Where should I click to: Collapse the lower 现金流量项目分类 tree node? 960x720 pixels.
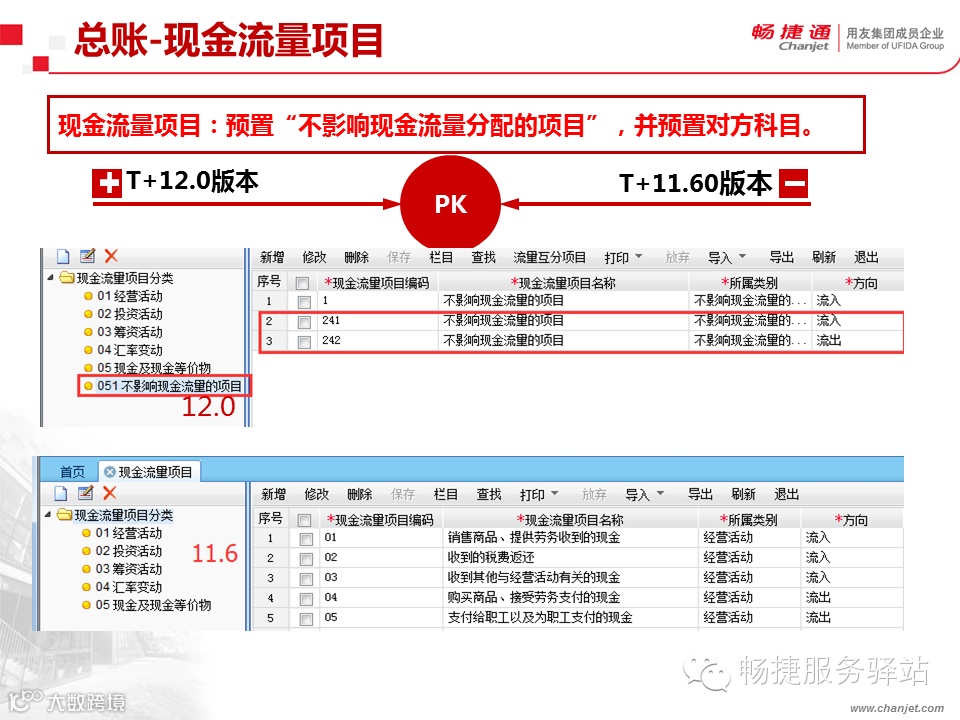(x=48, y=515)
